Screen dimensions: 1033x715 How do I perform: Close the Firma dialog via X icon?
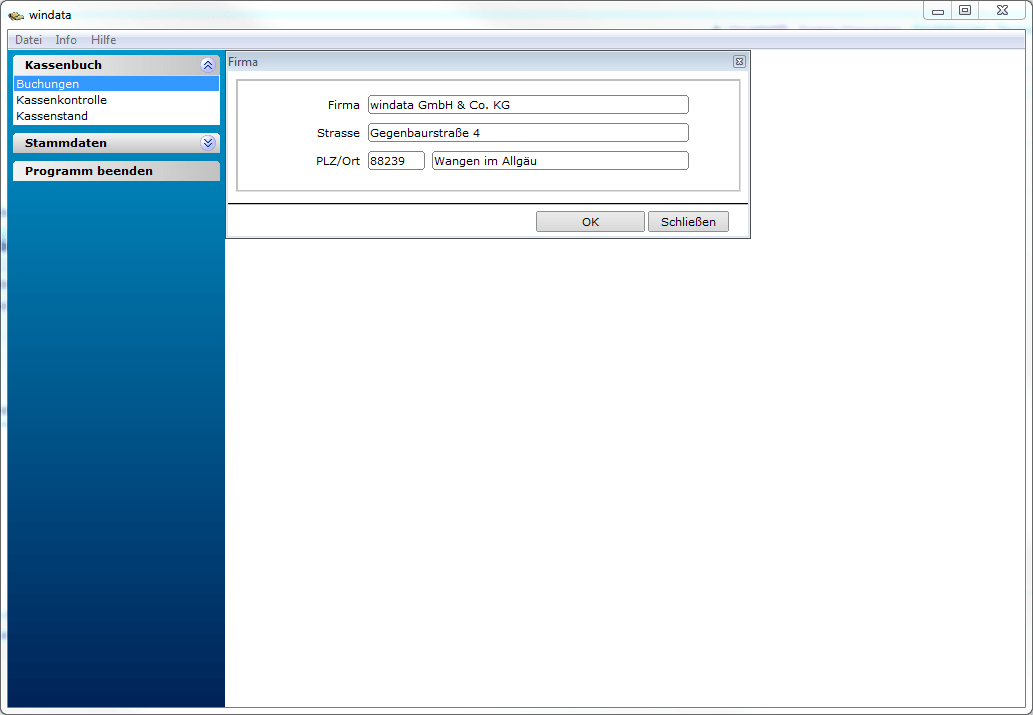pyautogui.click(x=739, y=61)
